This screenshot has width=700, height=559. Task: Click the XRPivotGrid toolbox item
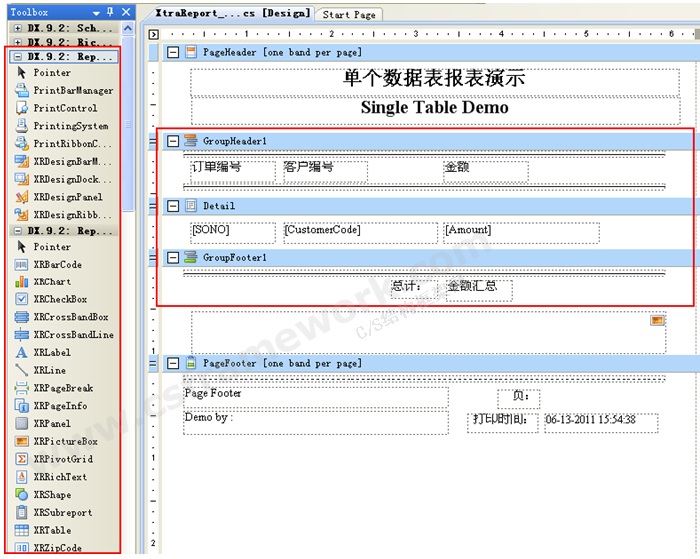(62, 459)
